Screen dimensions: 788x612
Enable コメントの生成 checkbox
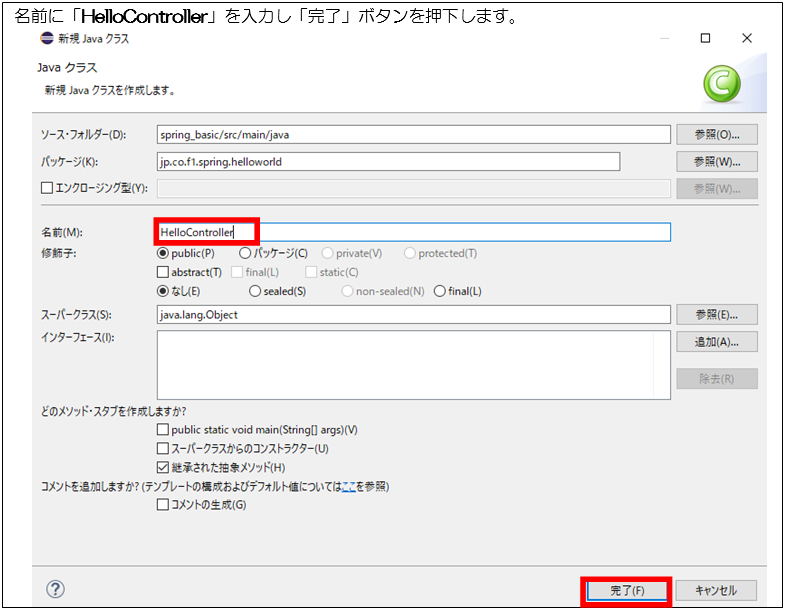[163, 505]
